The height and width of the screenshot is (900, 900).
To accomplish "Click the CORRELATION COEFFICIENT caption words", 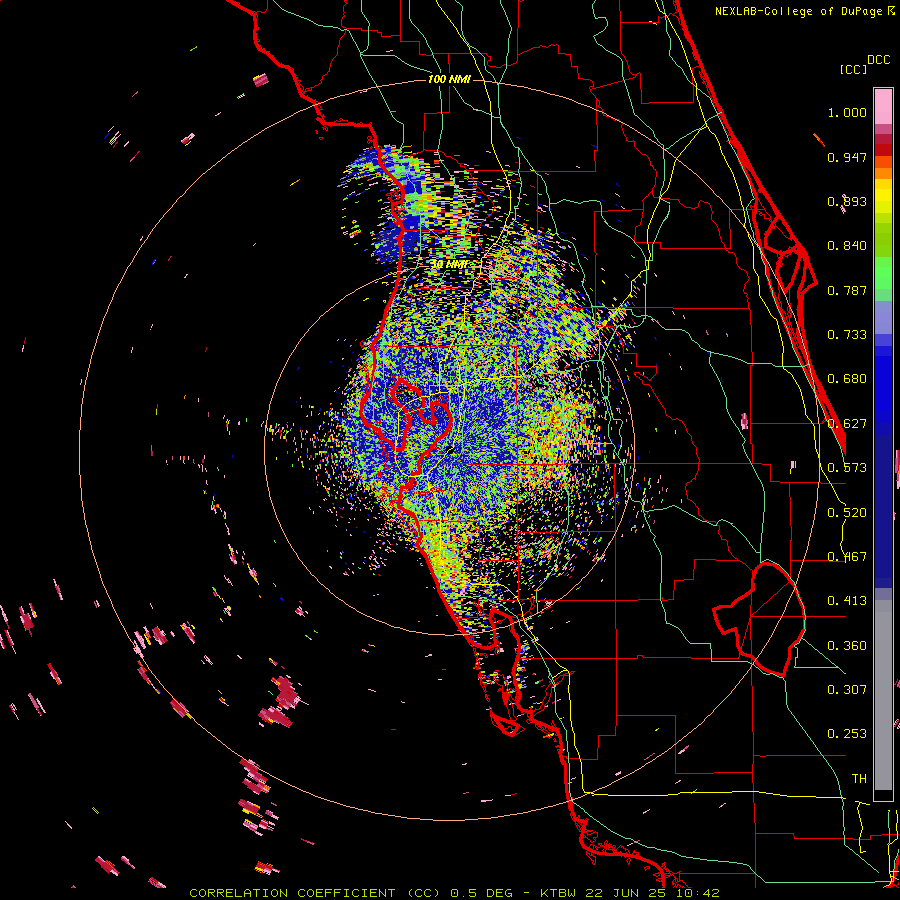I will click(292, 893).
